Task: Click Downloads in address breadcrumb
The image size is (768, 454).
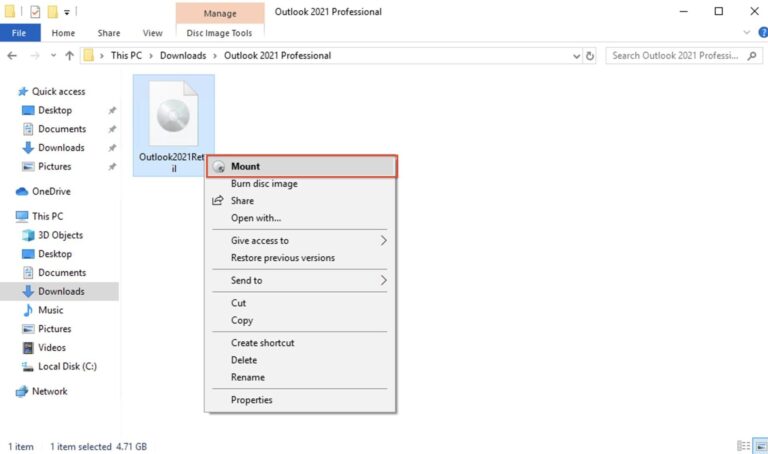Action: coord(183,56)
